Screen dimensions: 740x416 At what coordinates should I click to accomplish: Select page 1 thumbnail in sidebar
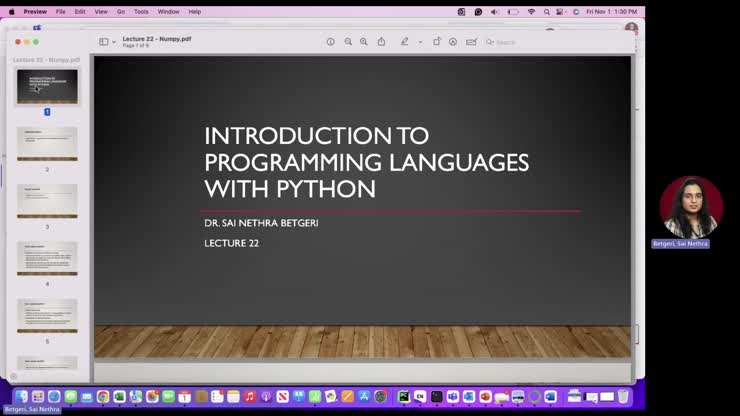point(47,86)
